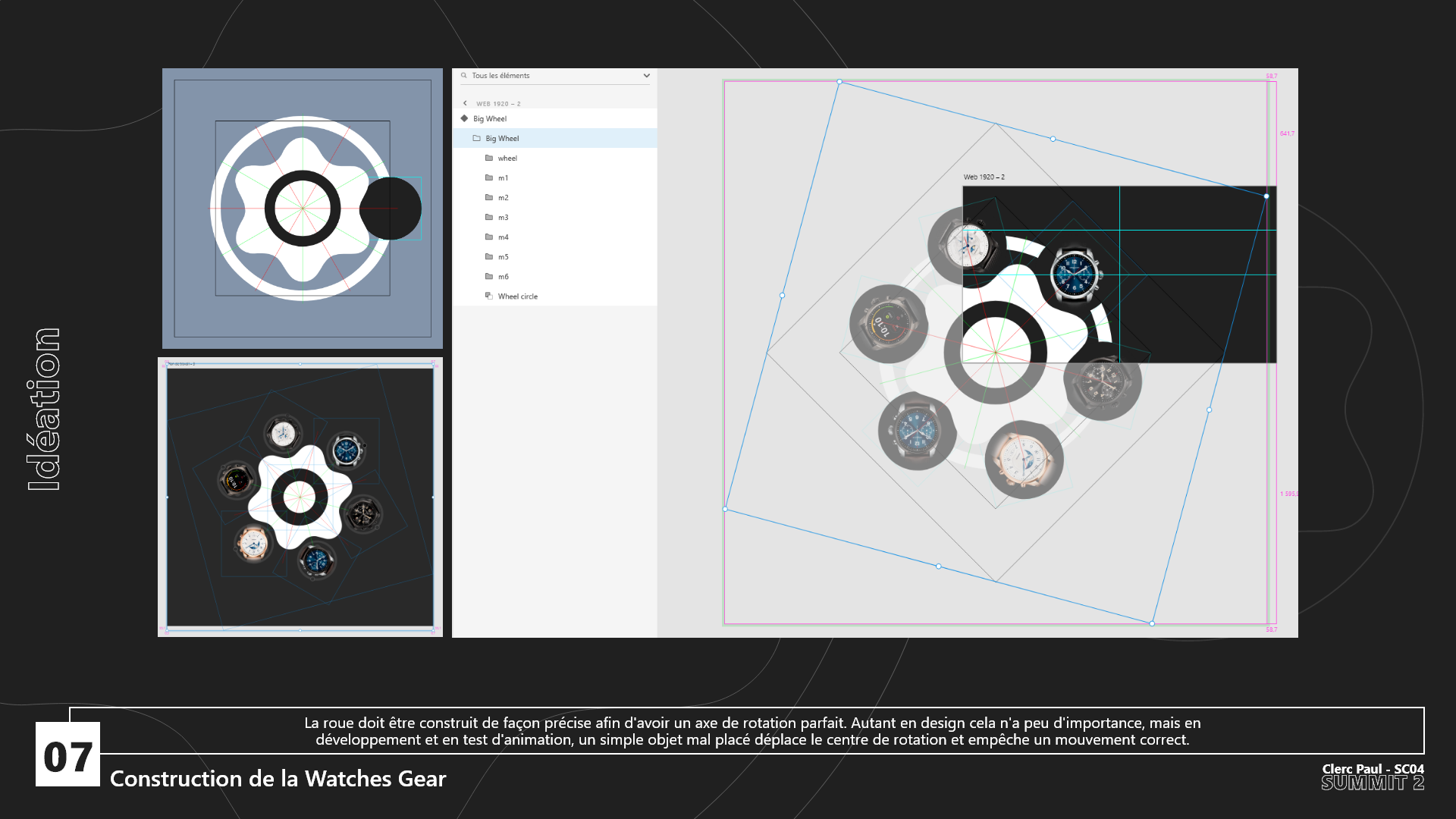Click the 'Construction de la Watches Gear' title
Viewport: 1456px width, 819px height.
[278, 779]
